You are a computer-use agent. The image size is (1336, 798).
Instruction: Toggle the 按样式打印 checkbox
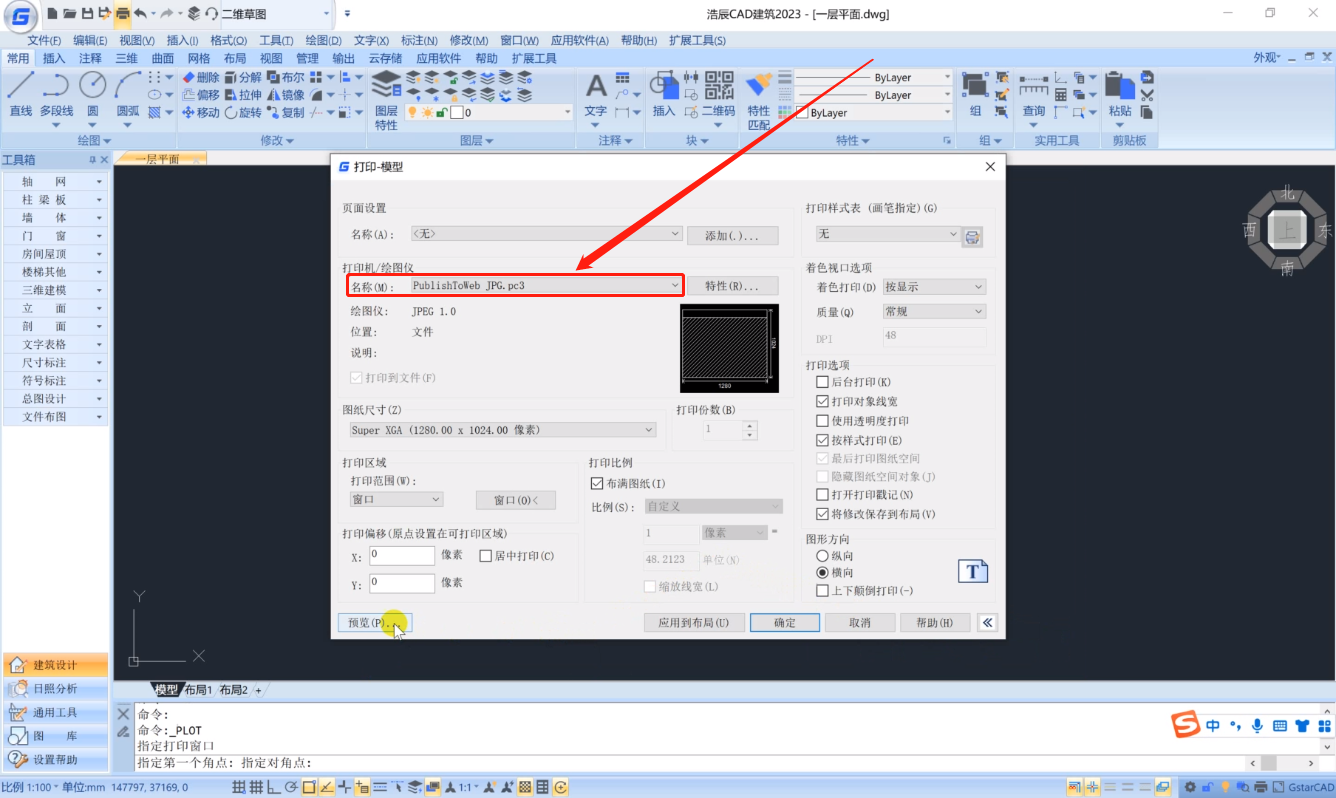point(823,440)
